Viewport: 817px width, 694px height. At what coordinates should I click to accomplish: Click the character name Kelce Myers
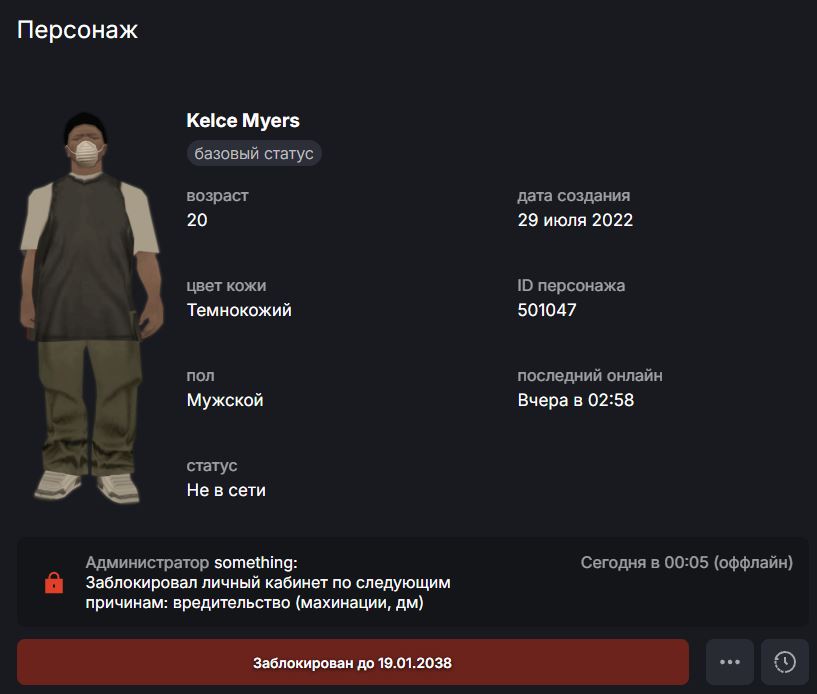click(243, 120)
